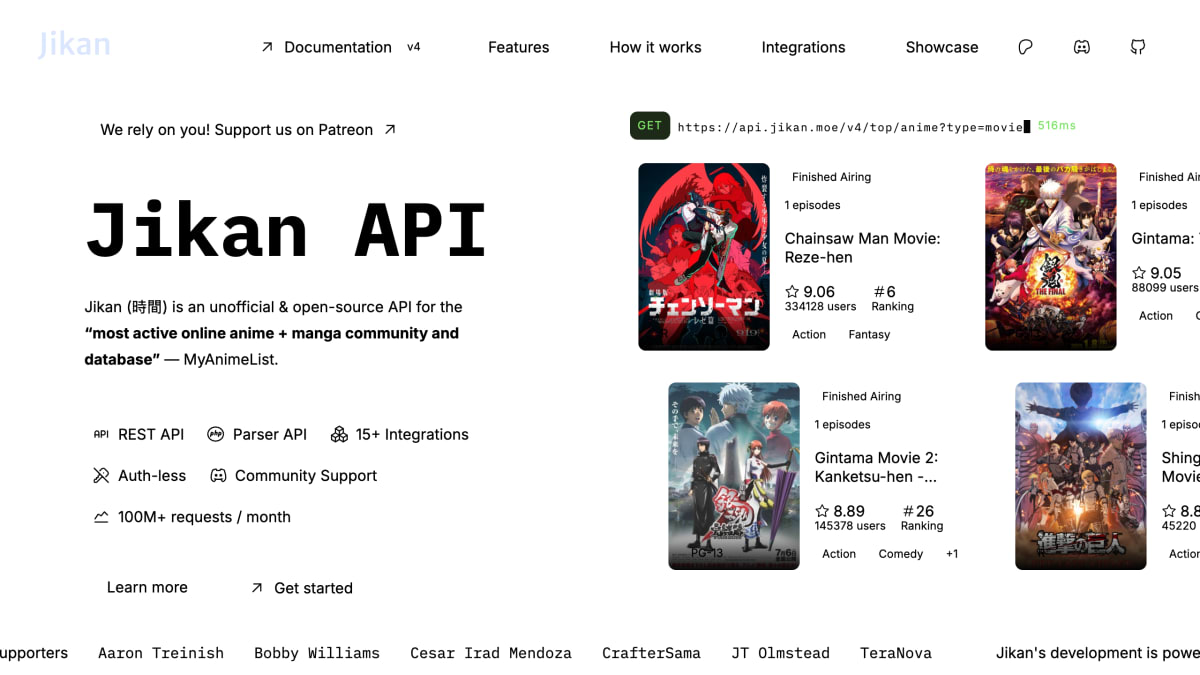Click the REST API icon

point(101,434)
